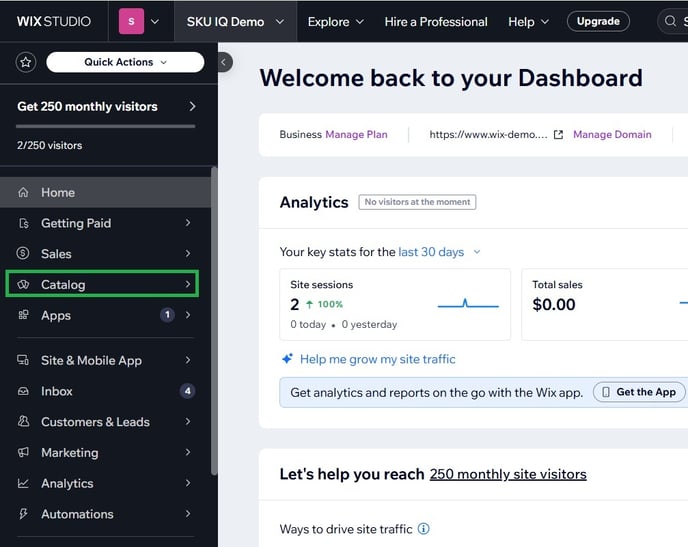Open the Analytics sidebar section
688x547 pixels.
105,483
